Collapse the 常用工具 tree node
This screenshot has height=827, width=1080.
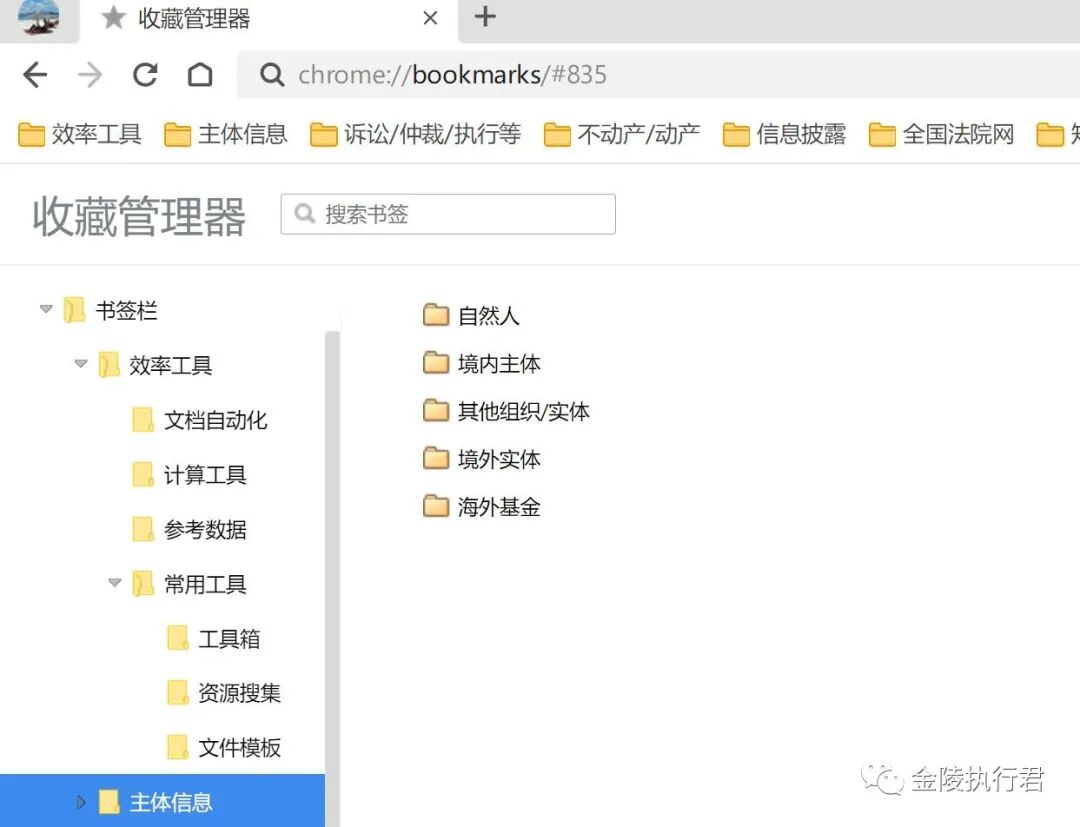(x=114, y=584)
